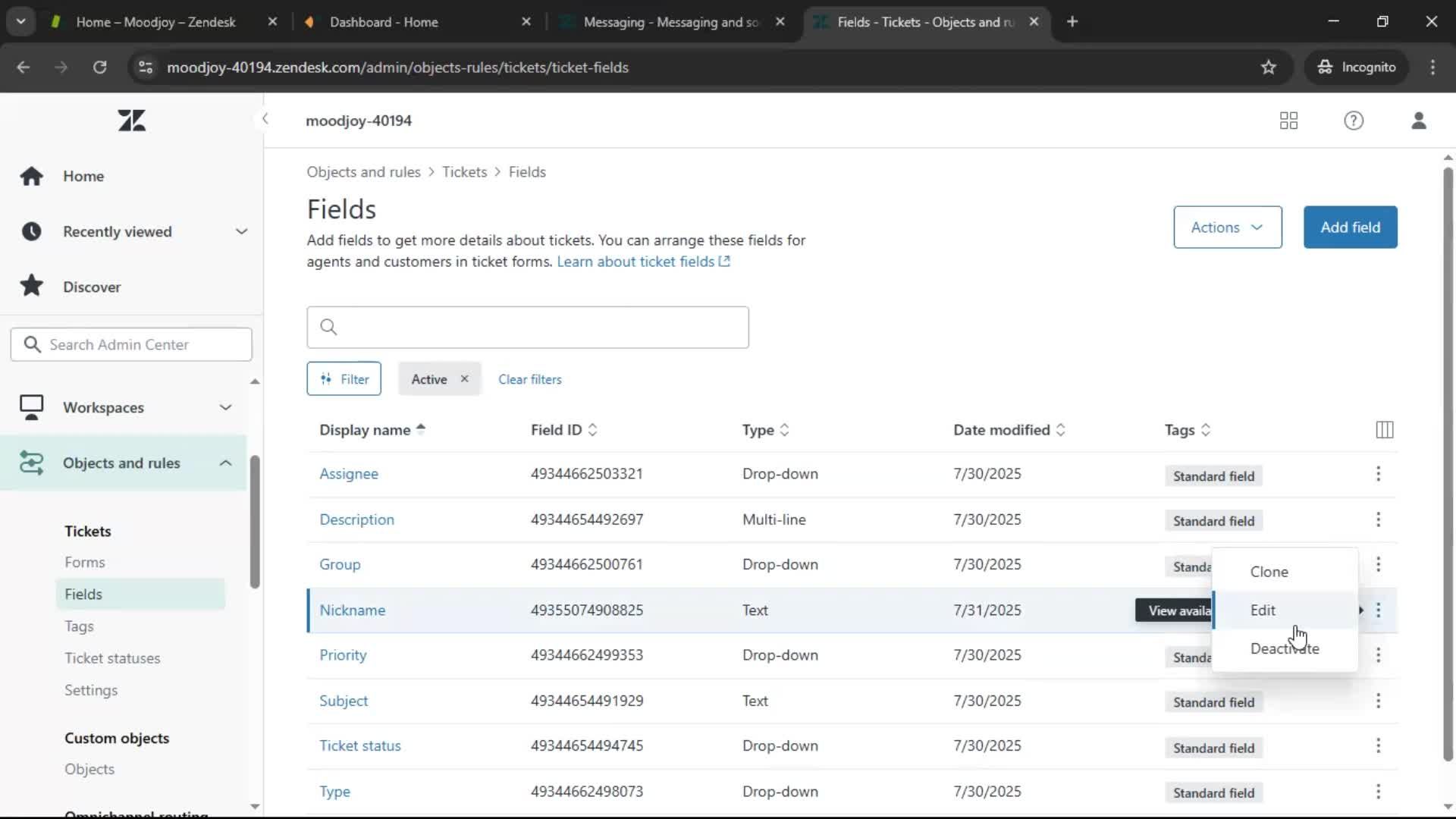The height and width of the screenshot is (819, 1456).
Task: Sort by Field ID column
Action: point(564,430)
